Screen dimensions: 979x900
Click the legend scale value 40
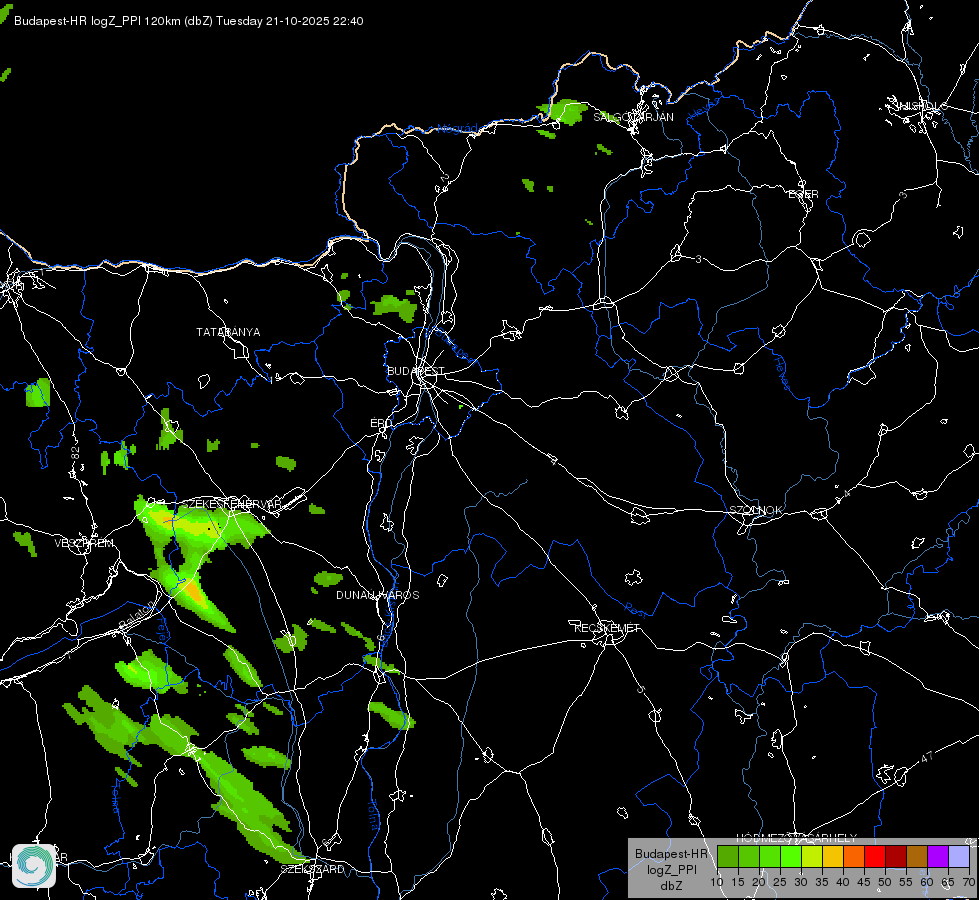[x=843, y=883]
